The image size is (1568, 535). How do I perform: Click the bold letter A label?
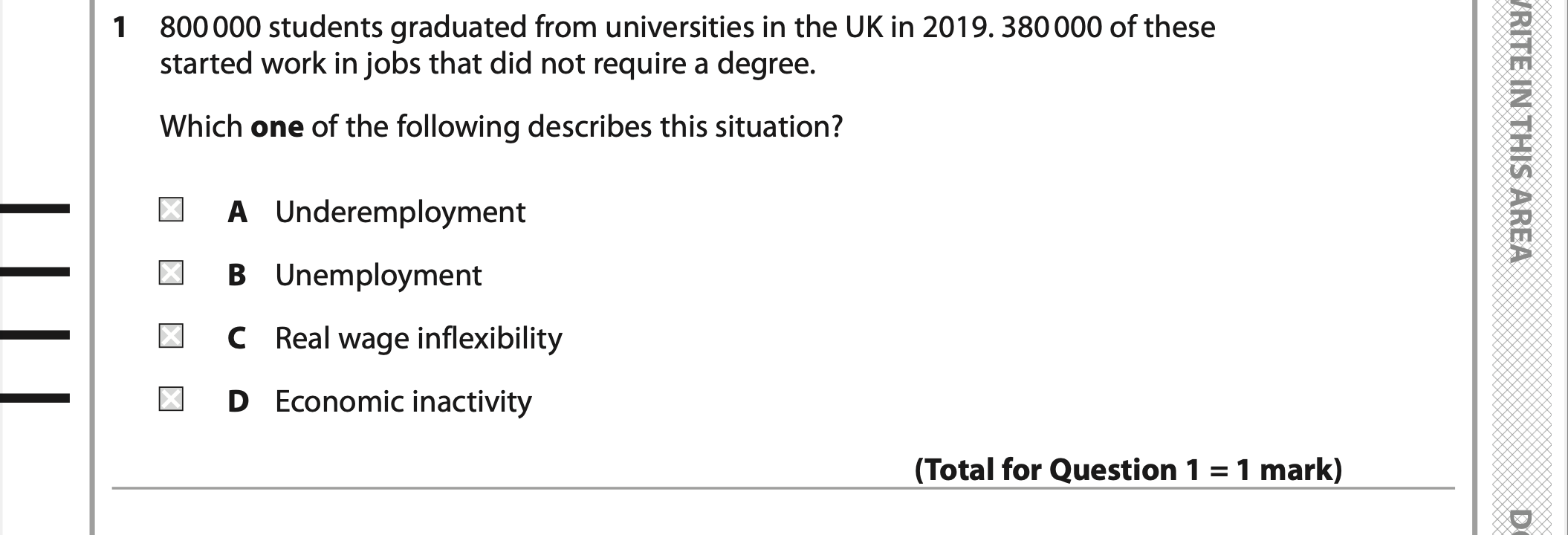coord(237,213)
